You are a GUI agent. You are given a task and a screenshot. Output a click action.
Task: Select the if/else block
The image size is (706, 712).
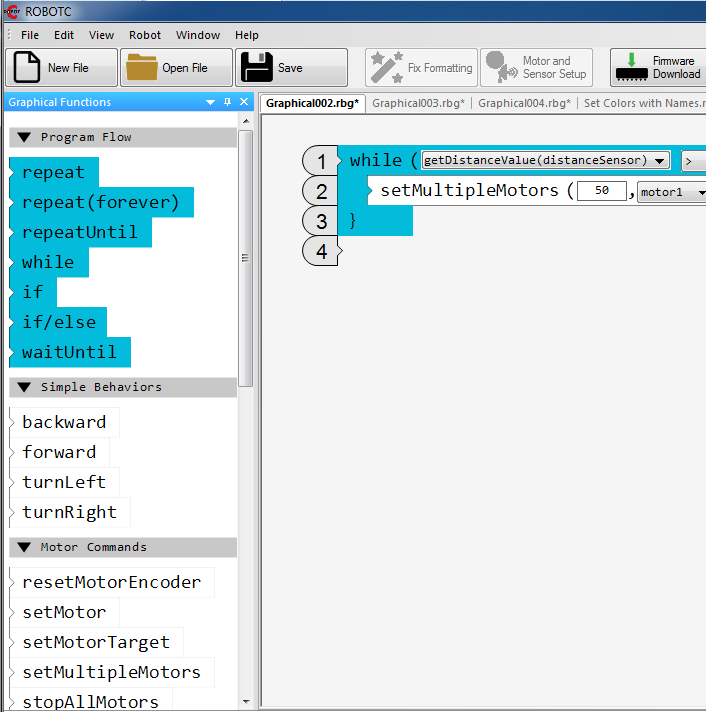click(x=58, y=322)
